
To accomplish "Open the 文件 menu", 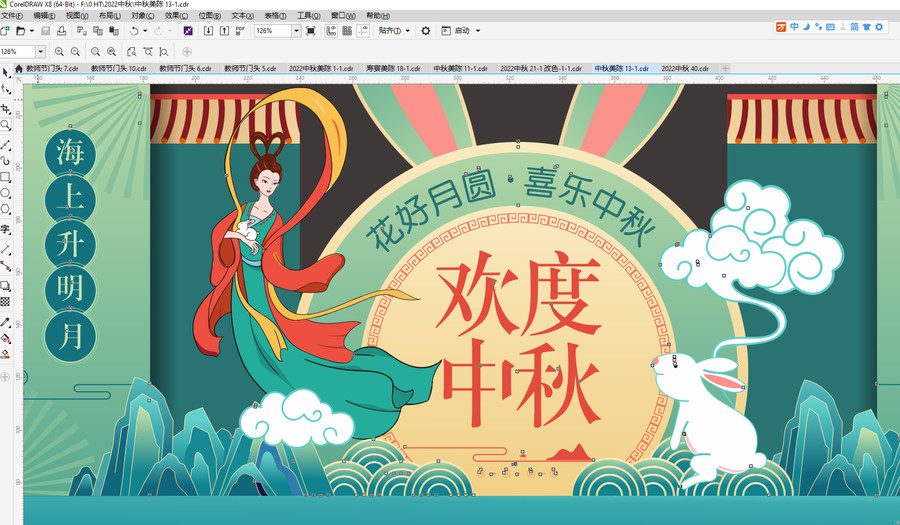I will click(11, 15).
